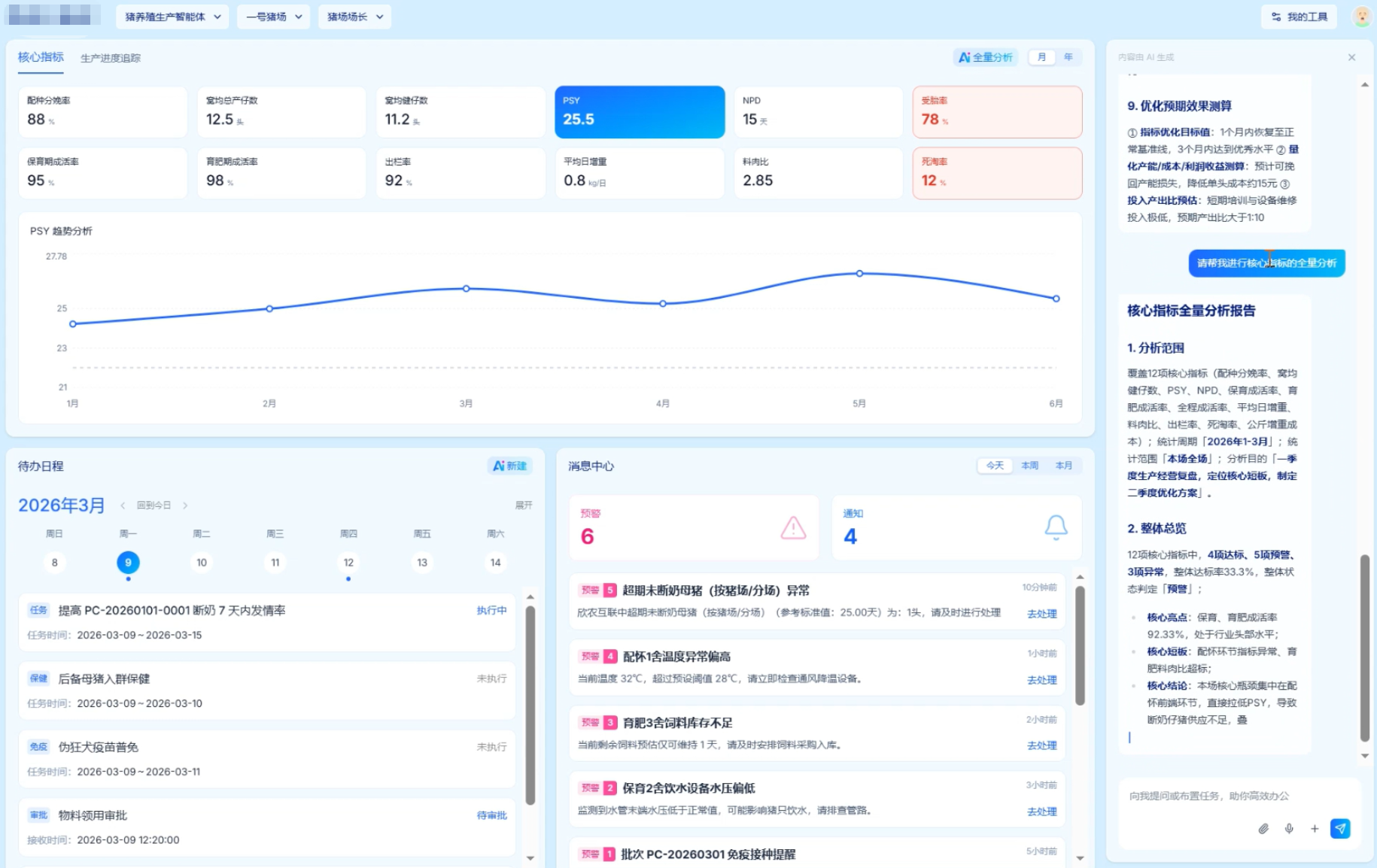
Task: Click 消息中心 scrollbar thumb
Action: coord(1080,645)
